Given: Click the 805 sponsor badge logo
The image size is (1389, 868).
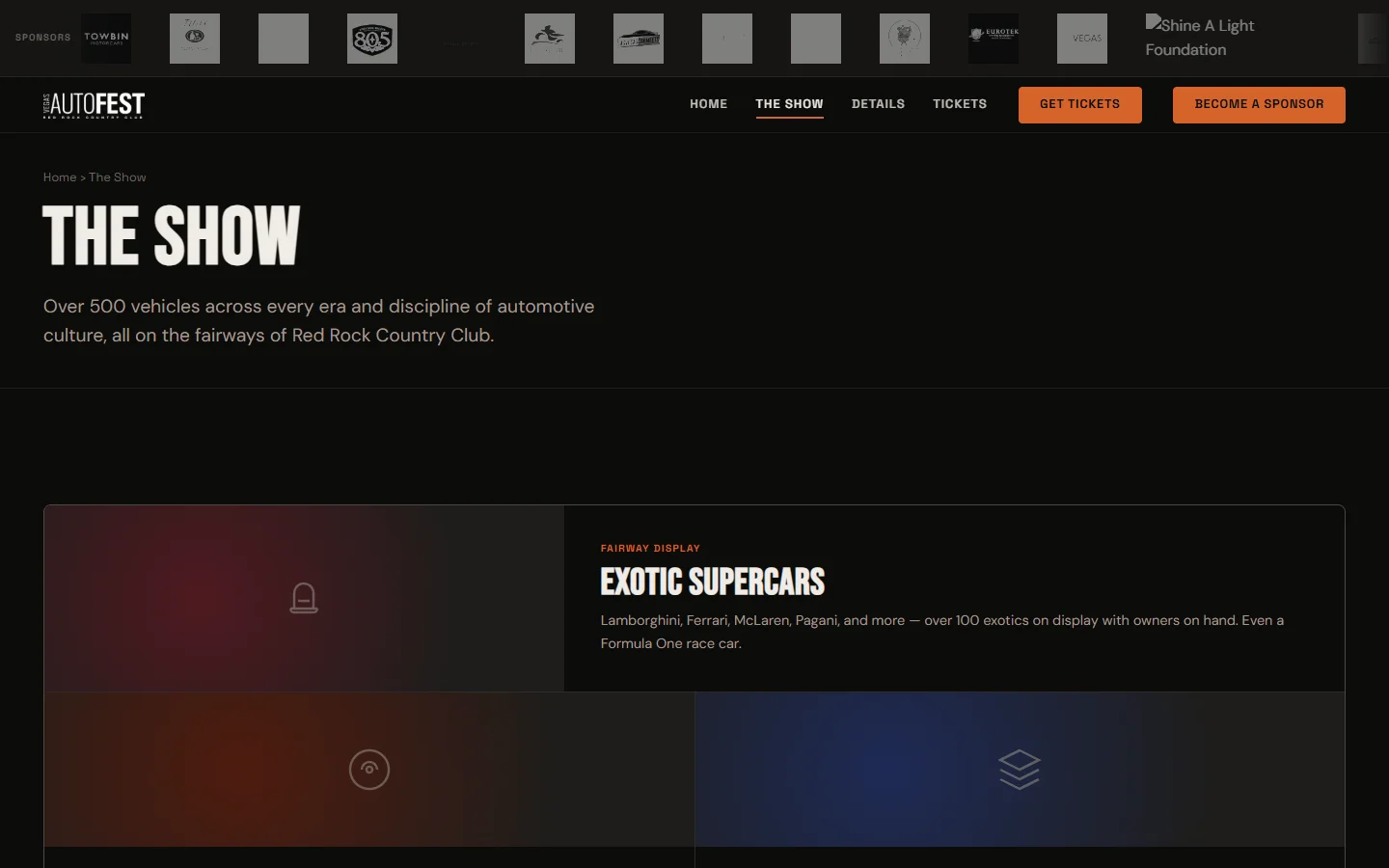Looking at the screenshot, I should tap(372, 39).
